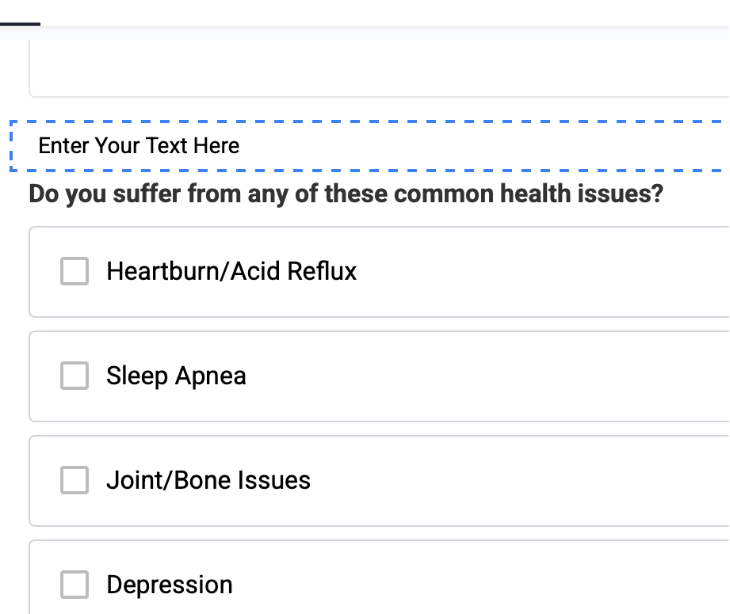Tick the Sleep Apnea checkbox

point(75,376)
